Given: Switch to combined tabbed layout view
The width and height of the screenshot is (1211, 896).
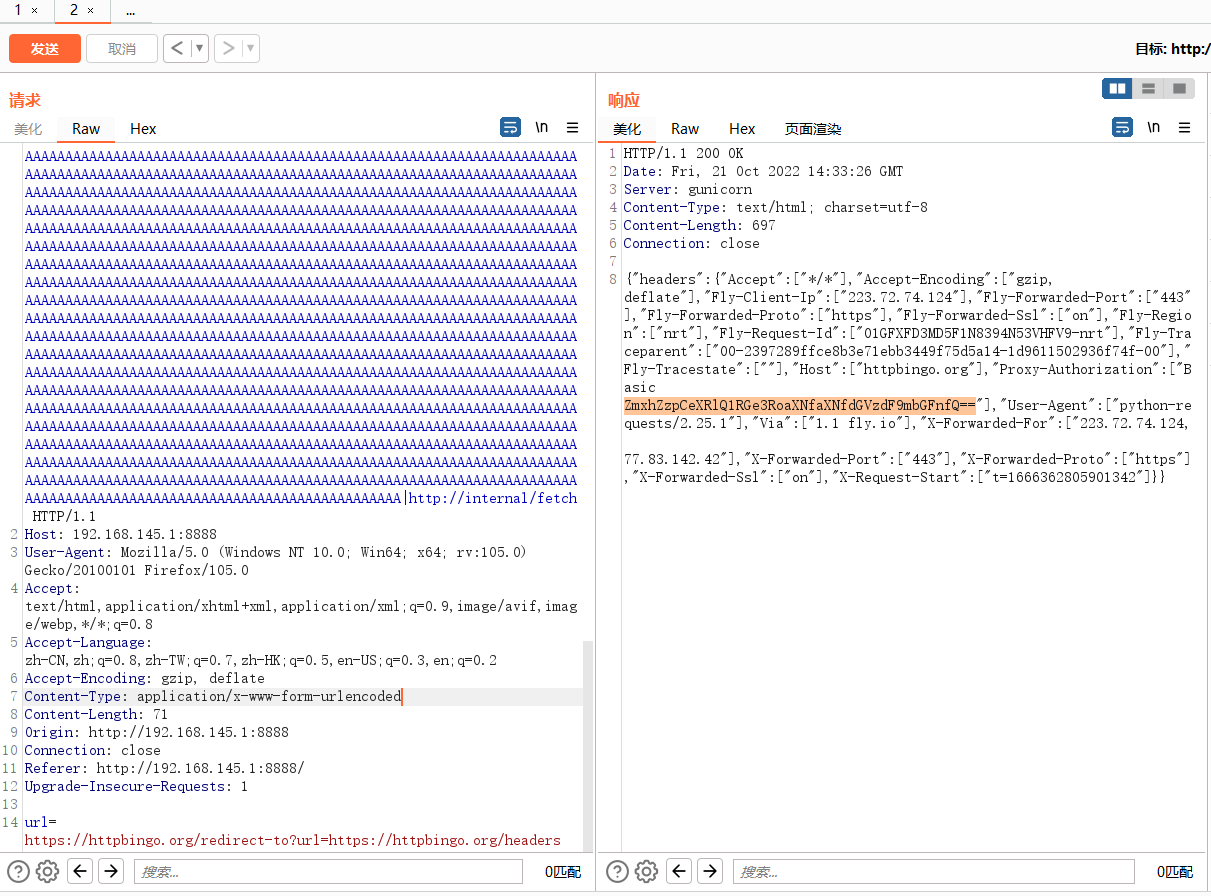Looking at the screenshot, I should point(1180,89).
